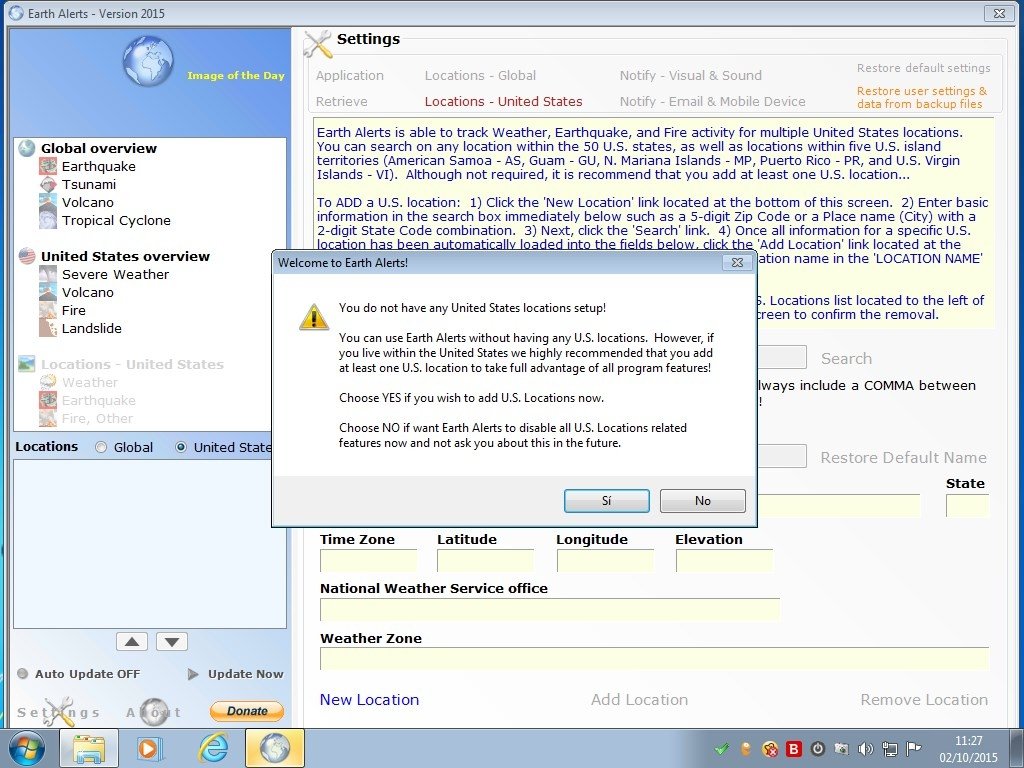Screen dimensions: 1024x768
Task: Click the Global overview globe icon
Action: coord(27,148)
